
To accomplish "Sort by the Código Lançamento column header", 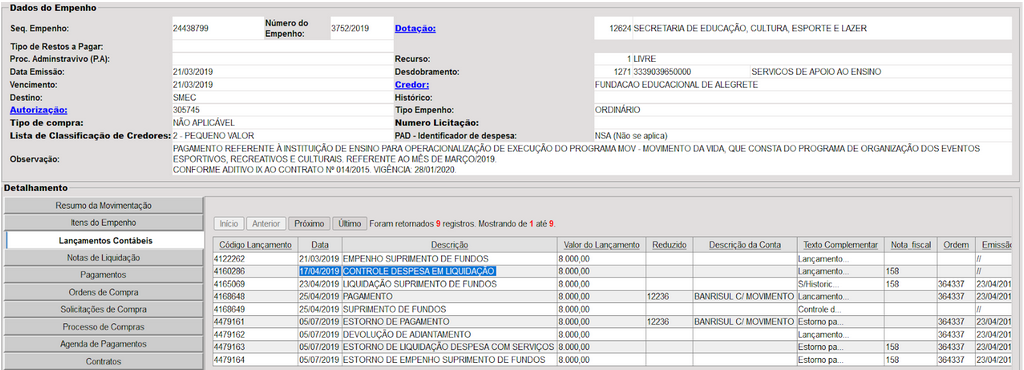I will tap(255, 245).
